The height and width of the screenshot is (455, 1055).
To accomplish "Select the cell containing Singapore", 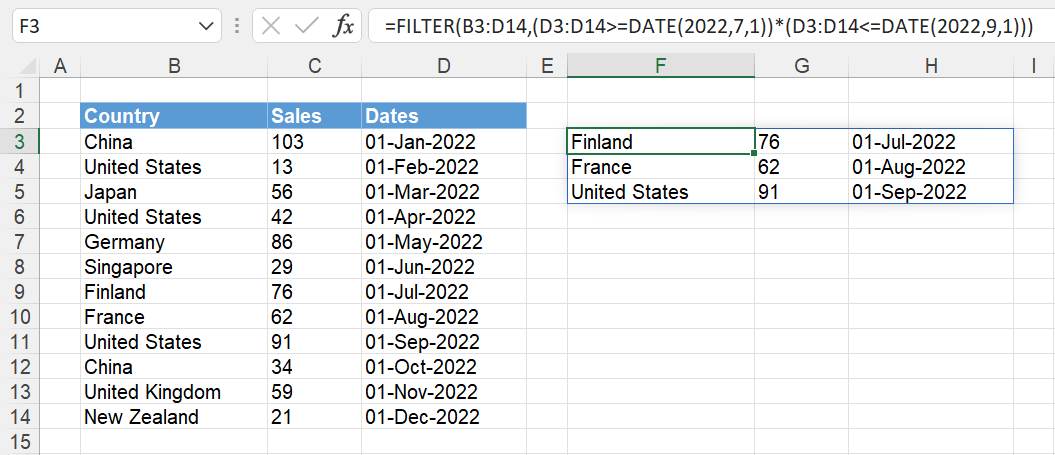I will click(174, 267).
